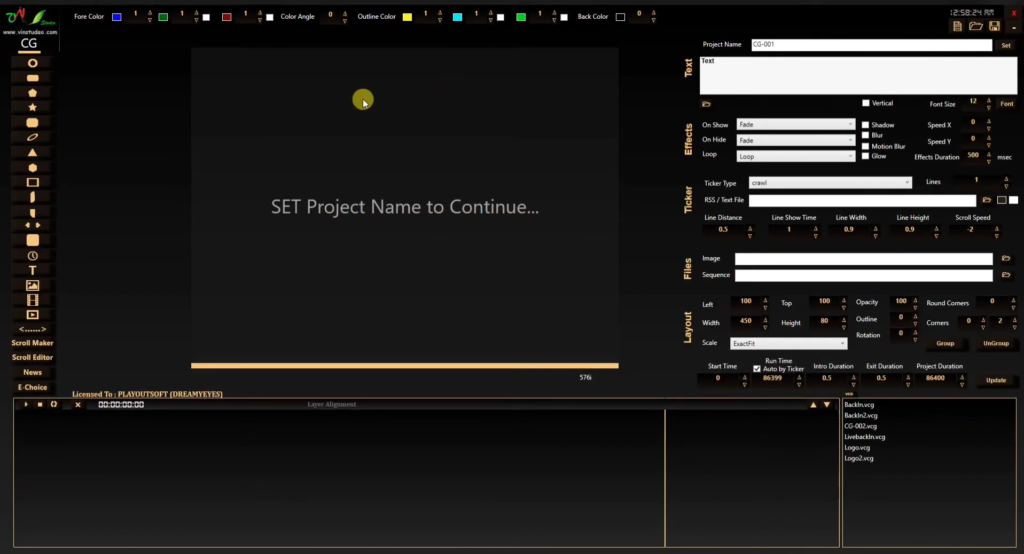Open the On Show effect dropdown
The image size is (1024, 554).
pos(795,125)
